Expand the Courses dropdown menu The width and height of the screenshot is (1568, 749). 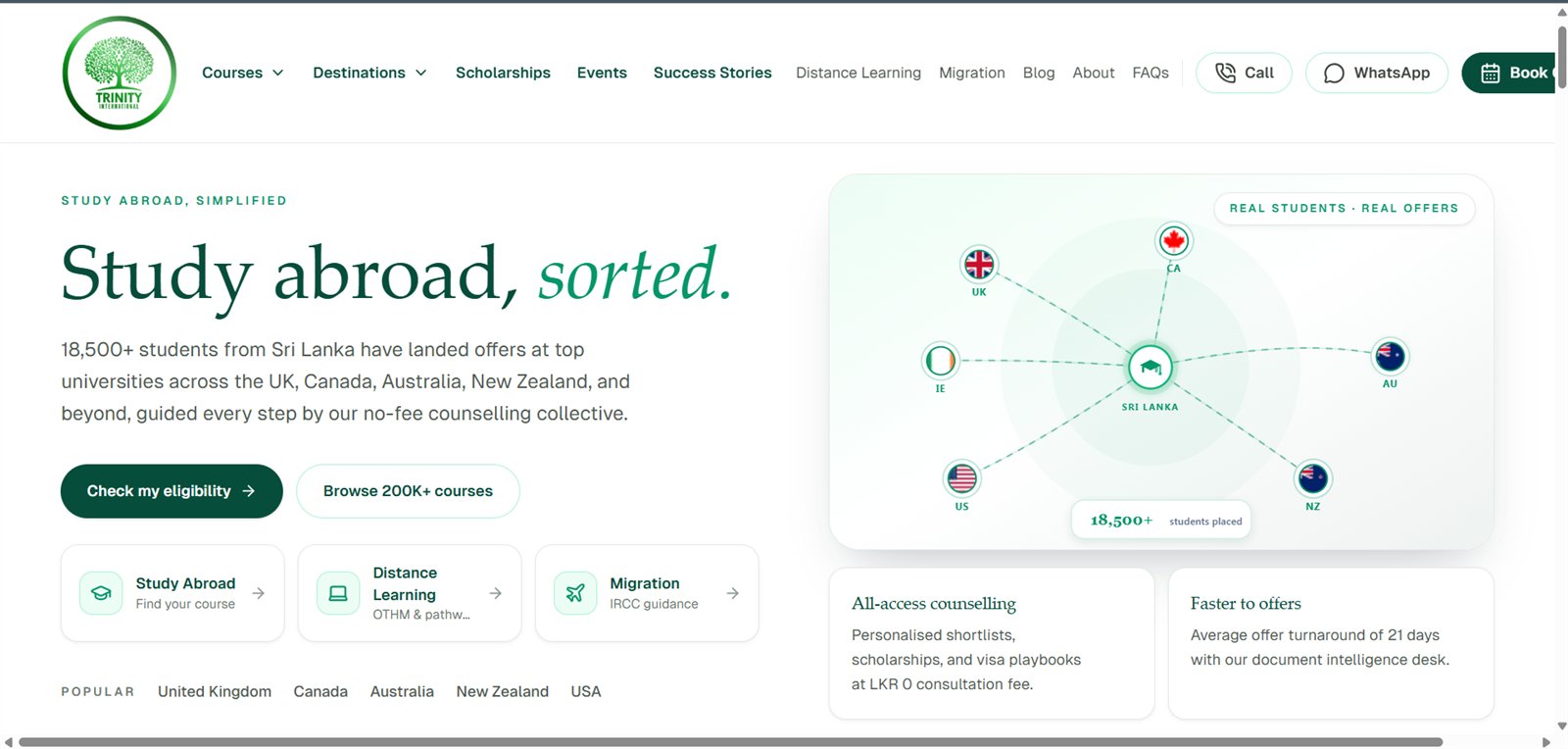coord(243,73)
